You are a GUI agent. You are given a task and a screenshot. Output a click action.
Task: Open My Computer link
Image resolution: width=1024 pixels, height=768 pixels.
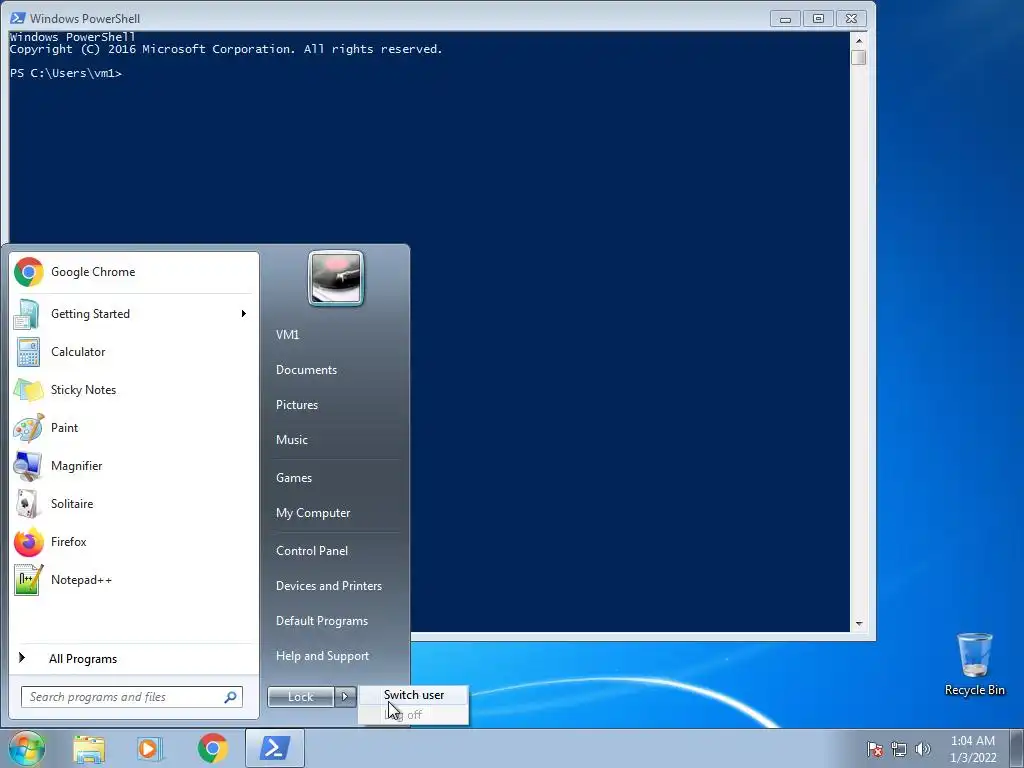point(313,513)
